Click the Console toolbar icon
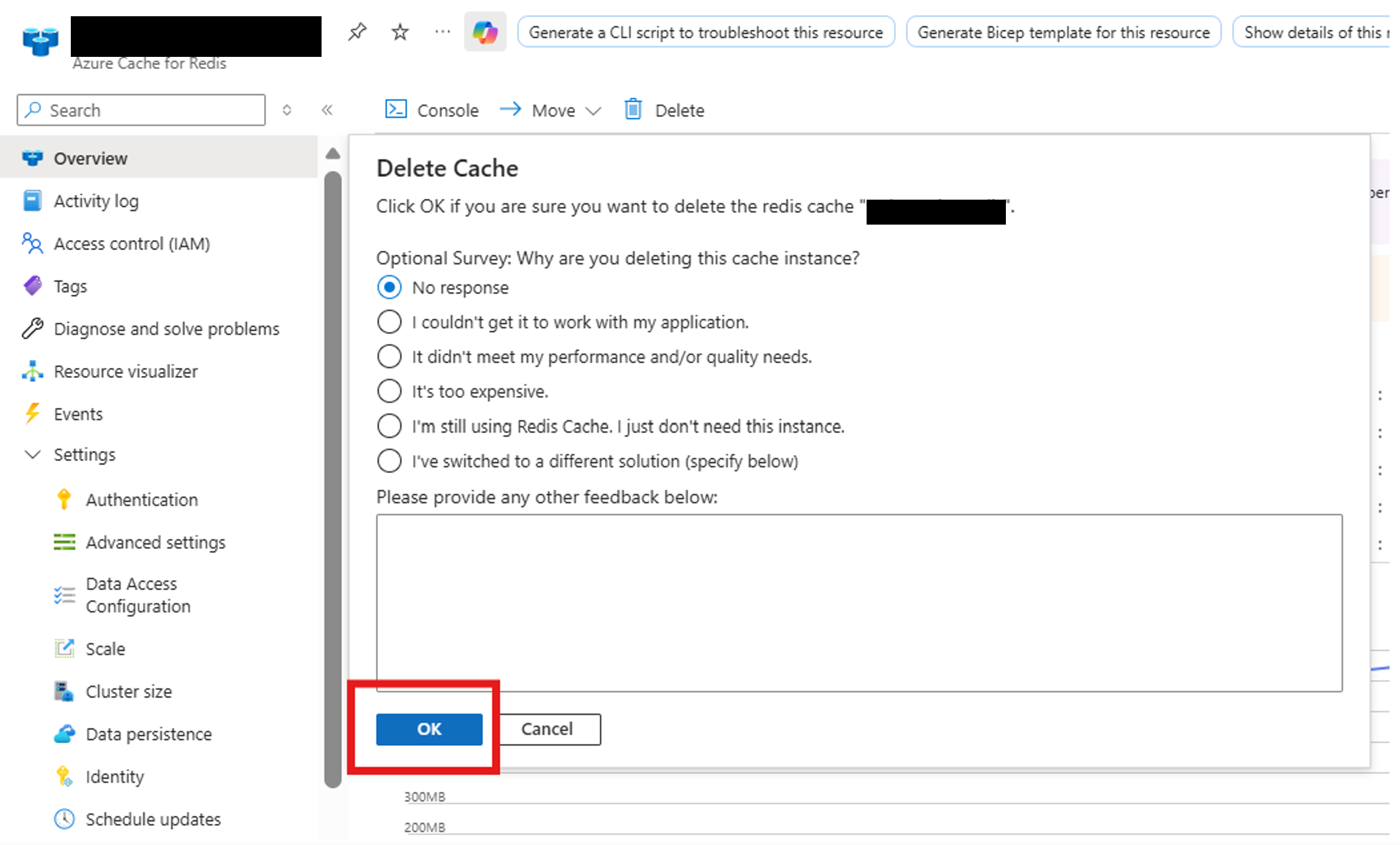Viewport: 1400px width, 845px height. [x=396, y=109]
